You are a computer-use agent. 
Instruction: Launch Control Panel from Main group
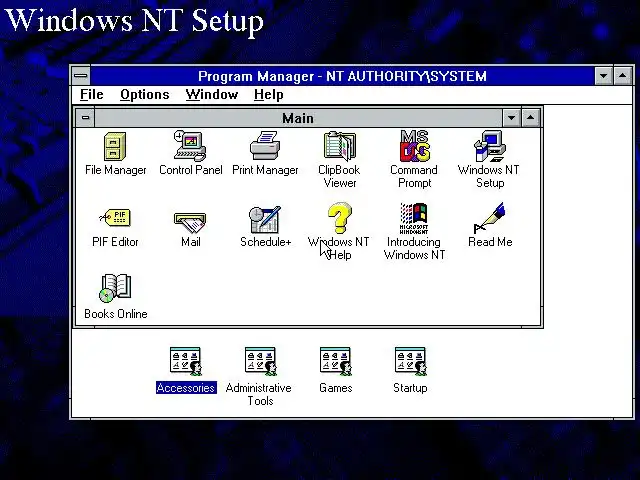(x=190, y=146)
